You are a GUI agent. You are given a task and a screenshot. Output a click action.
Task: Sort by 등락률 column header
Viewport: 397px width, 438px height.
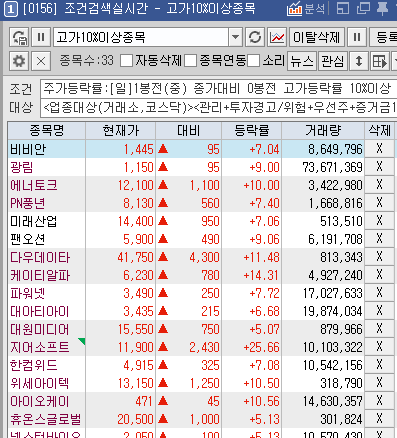tap(252, 130)
